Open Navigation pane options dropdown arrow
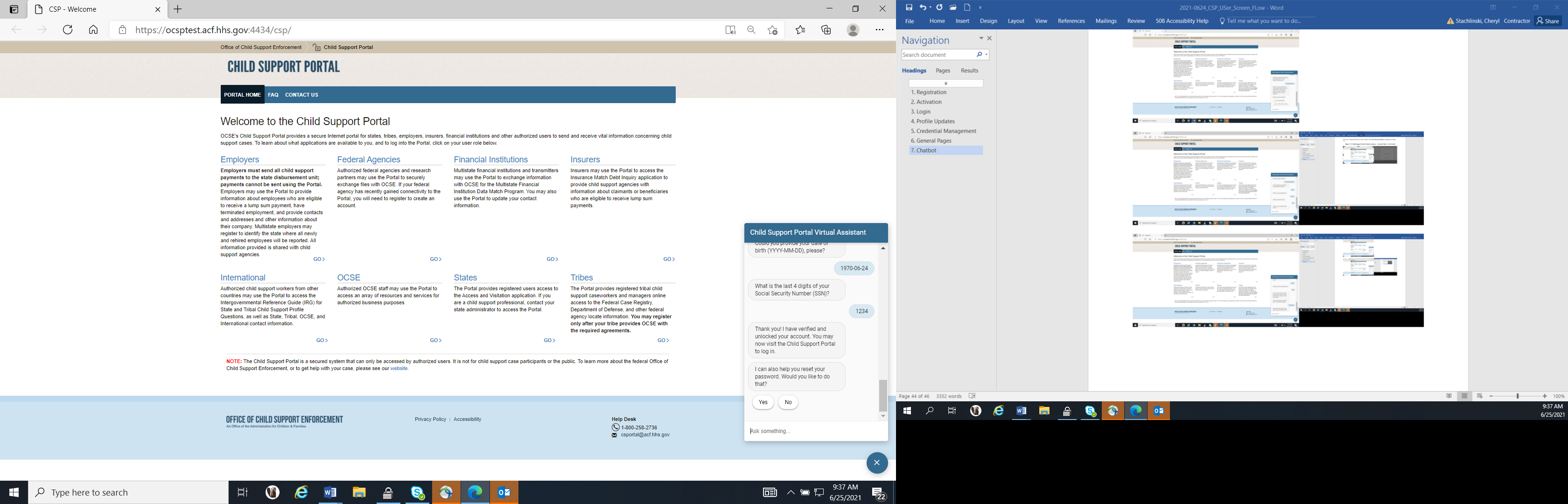 (980, 38)
